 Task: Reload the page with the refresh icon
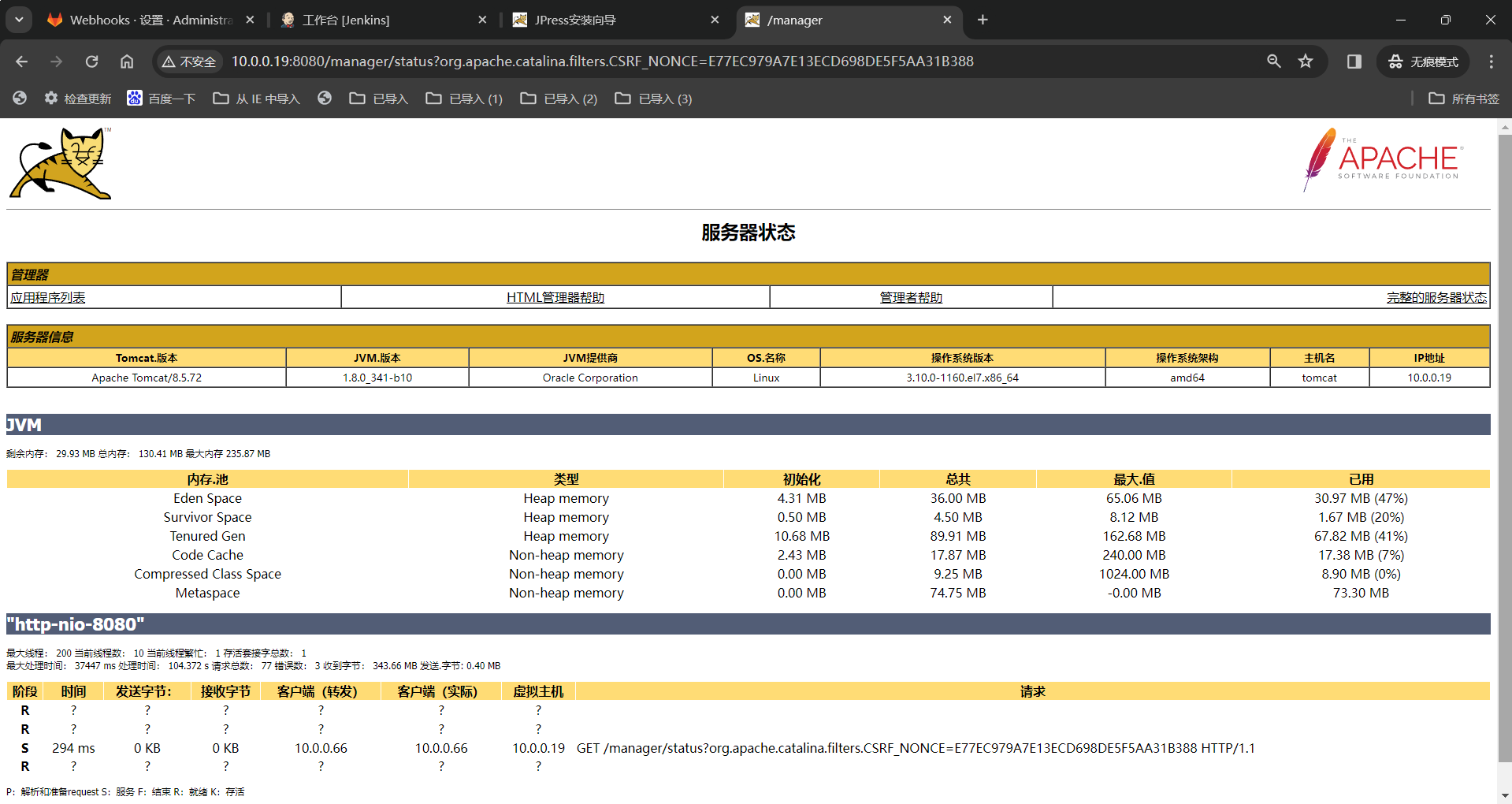[92, 61]
